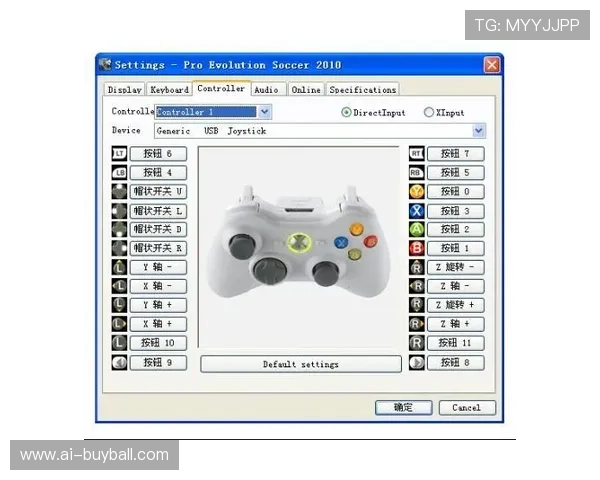Click the Start button icon beside 按钮 8

(417, 362)
